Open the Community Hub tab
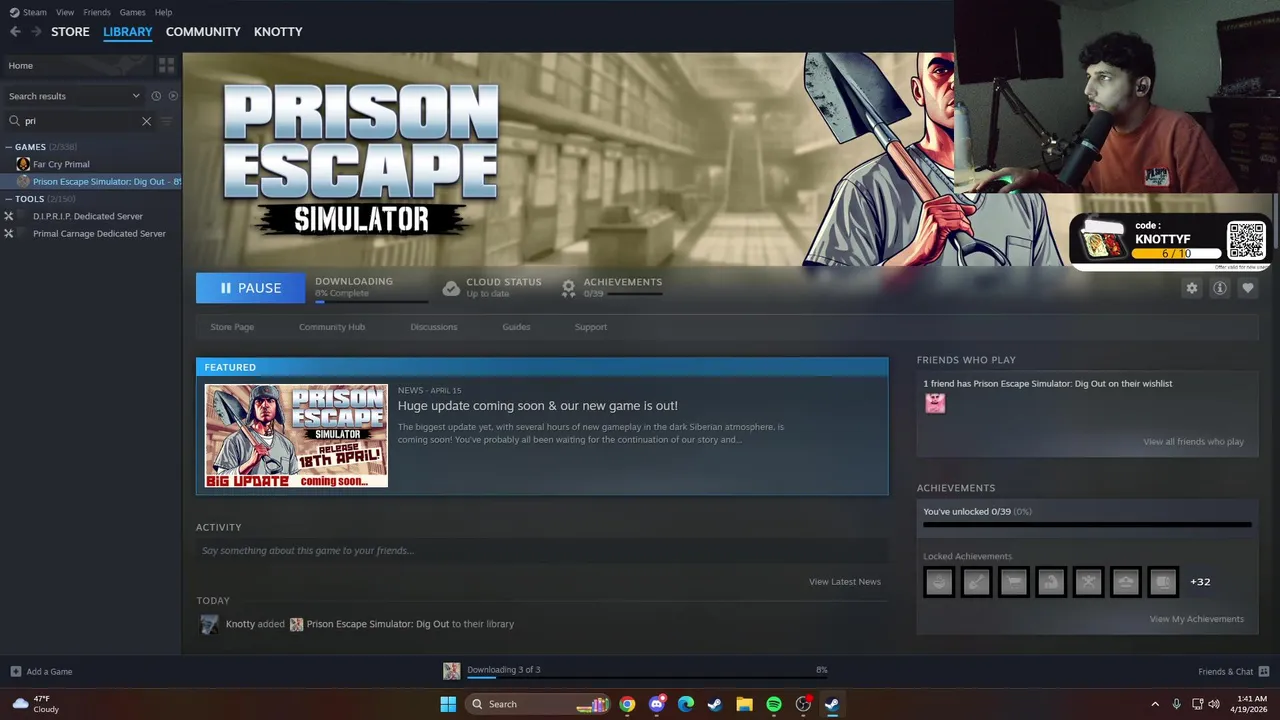This screenshot has height=720, width=1280. pos(332,327)
